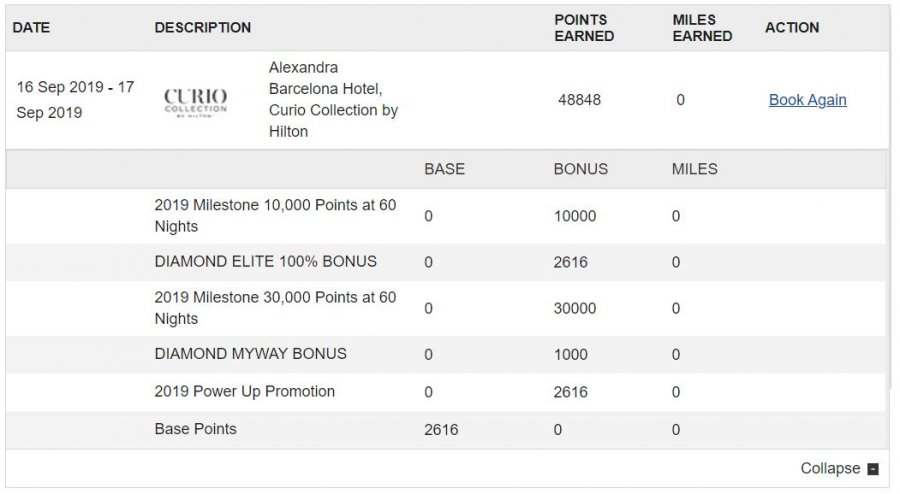
Task: Select the Alexandra Barcelona Hotel name
Action: tap(333, 100)
